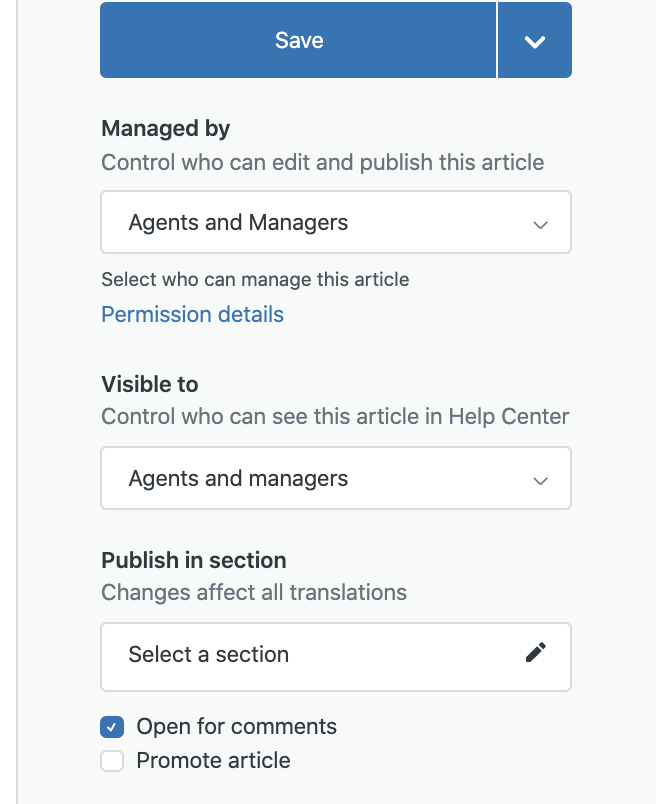Open the Managed by dropdown
The width and height of the screenshot is (656, 804).
335,222
